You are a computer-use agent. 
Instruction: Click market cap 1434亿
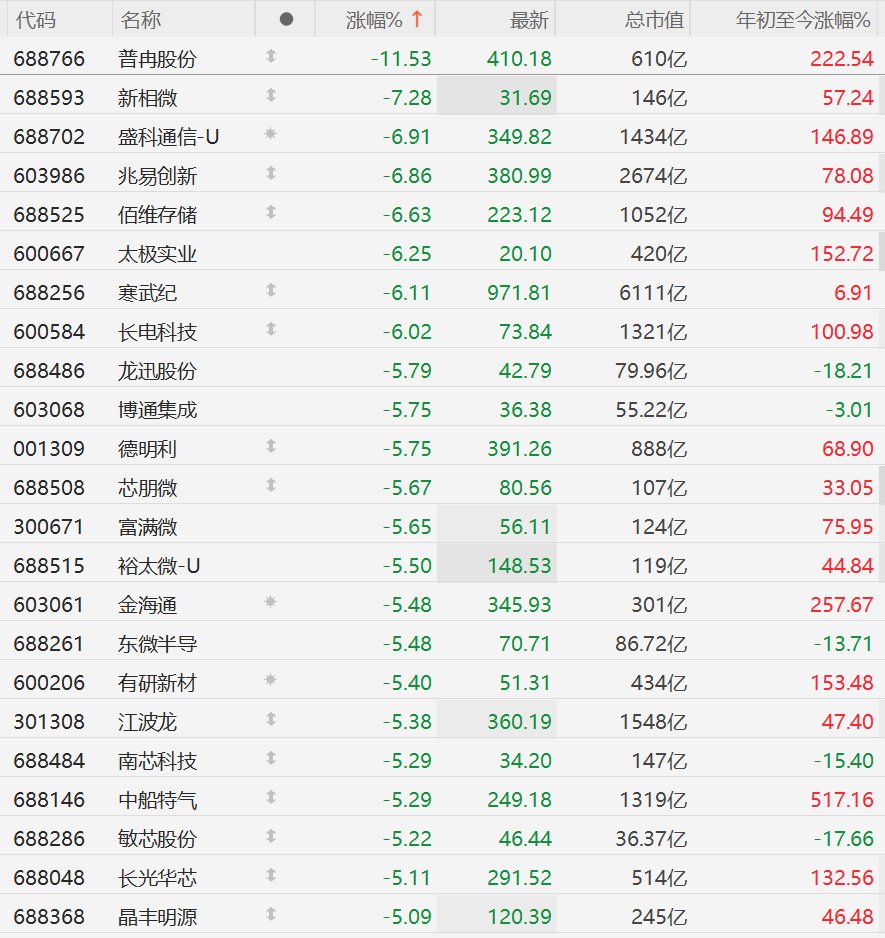pos(653,137)
